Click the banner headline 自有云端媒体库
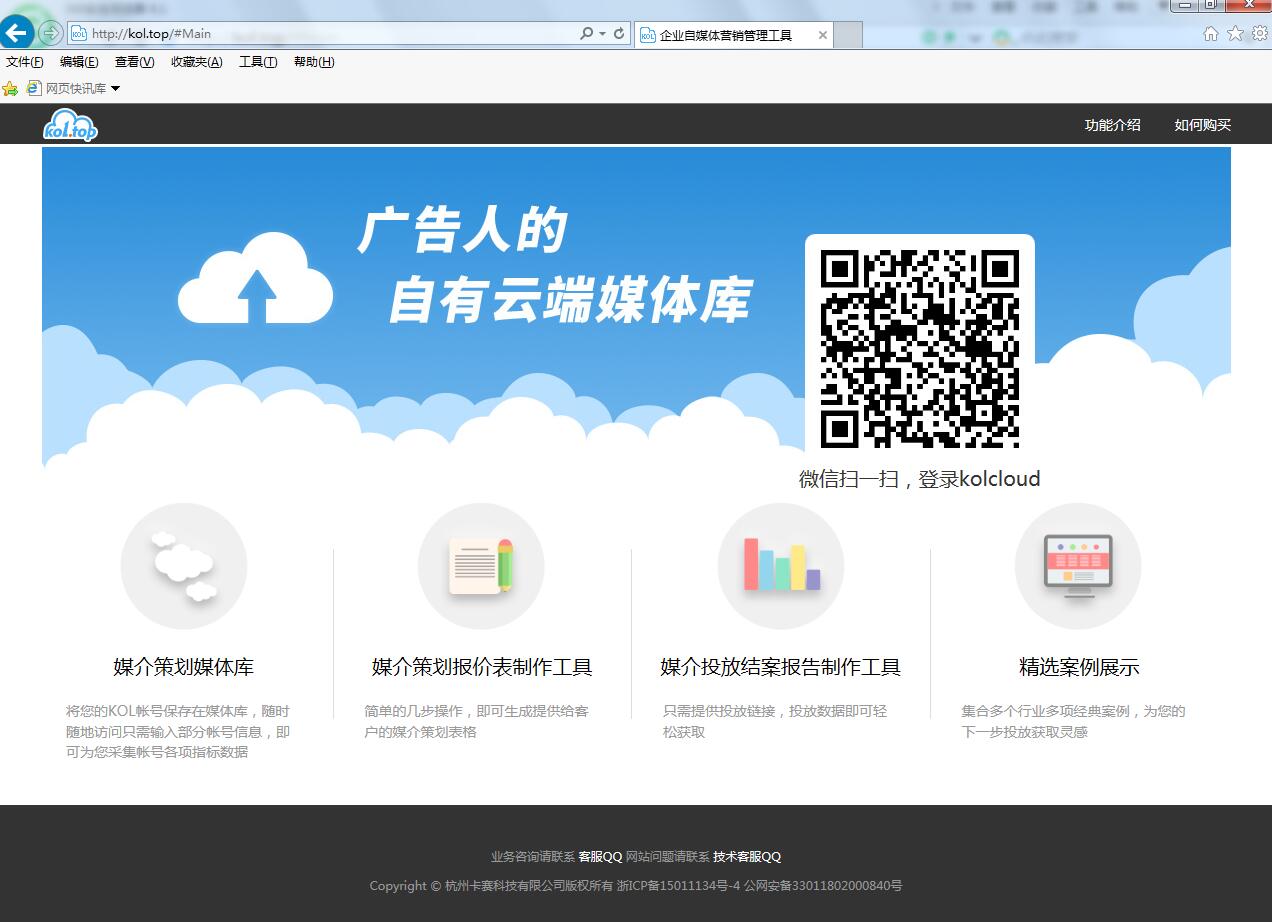The height and width of the screenshot is (922, 1272). click(x=569, y=299)
